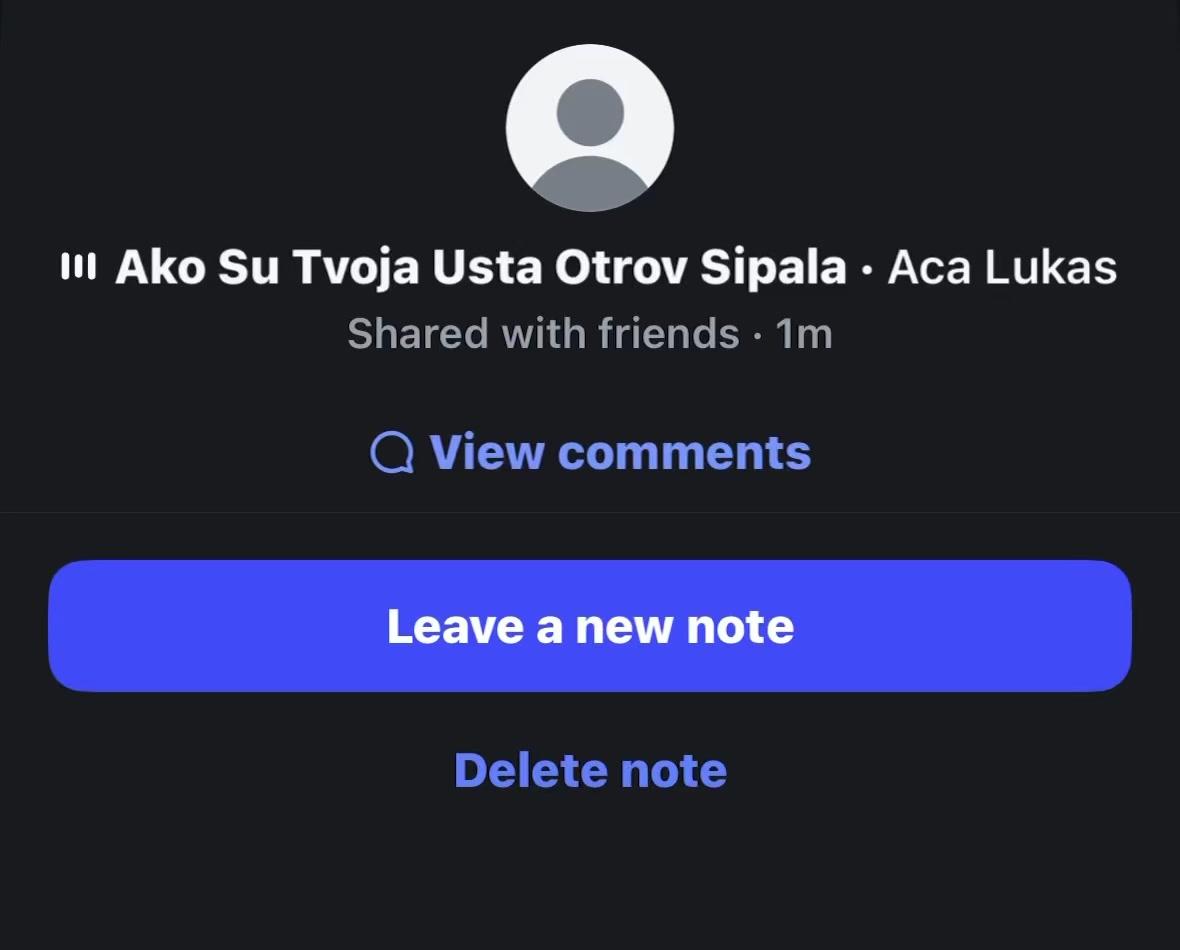Open the default profile avatar picture
Viewport: 1180px width, 950px height.
click(x=590, y=128)
